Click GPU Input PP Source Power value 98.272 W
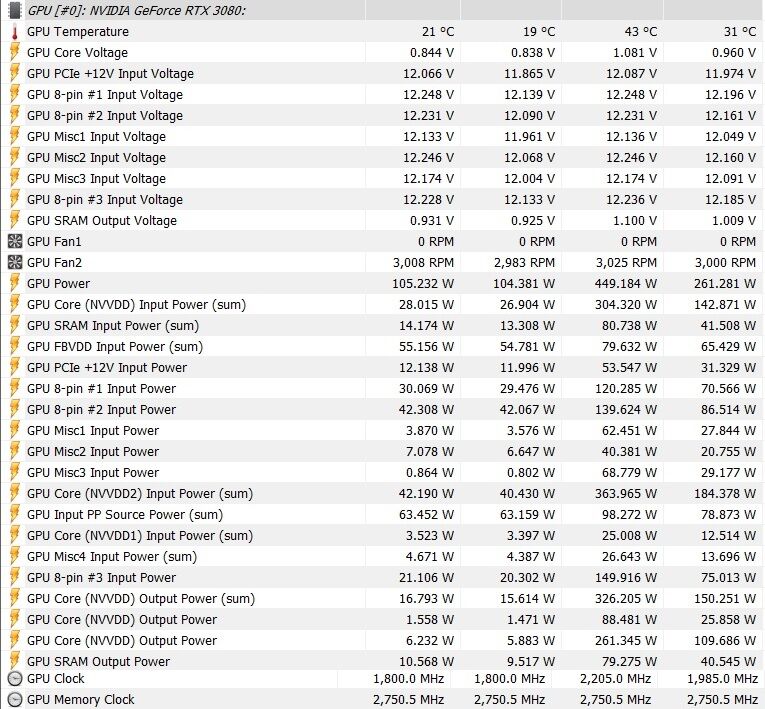This screenshot has height=709, width=765. point(629,514)
